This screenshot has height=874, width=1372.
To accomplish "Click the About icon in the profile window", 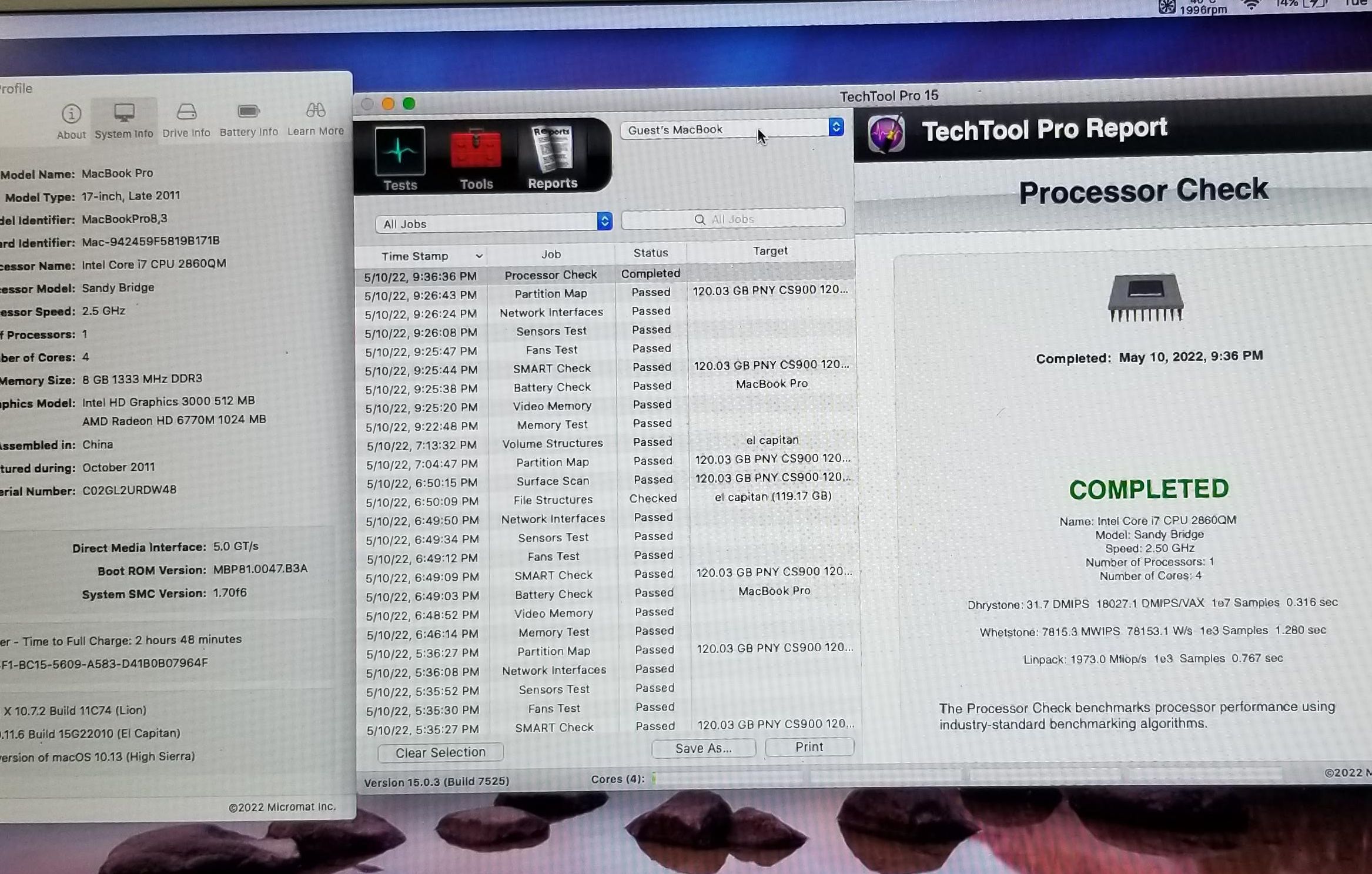I will point(71,122).
